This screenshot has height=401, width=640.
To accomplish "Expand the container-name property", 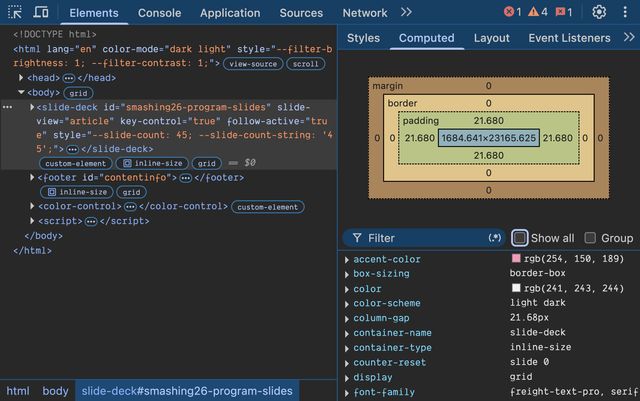I will tap(347, 334).
